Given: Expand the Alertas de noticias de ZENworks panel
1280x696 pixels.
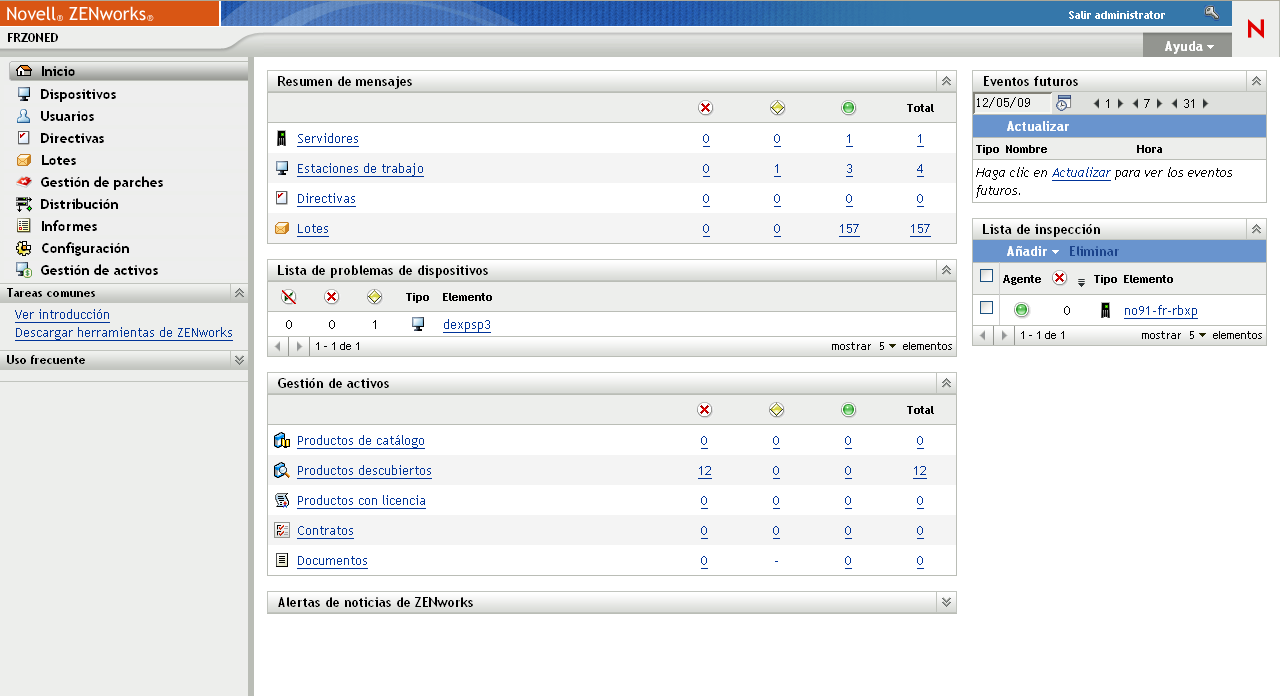Looking at the screenshot, I should [x=946, y=602].
